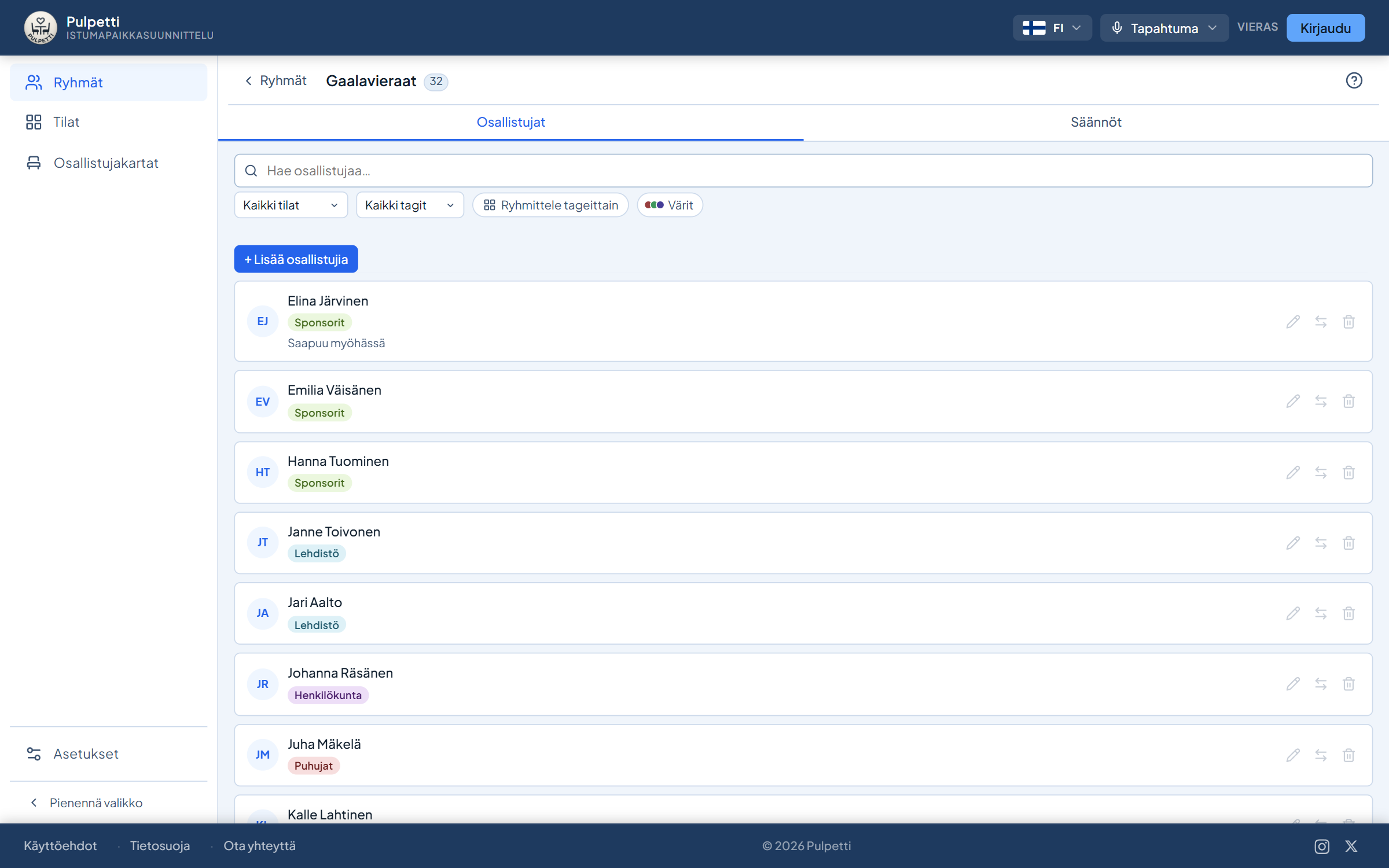Open the help question mark icon
1389x868 pixels.
pos(1354,80)
